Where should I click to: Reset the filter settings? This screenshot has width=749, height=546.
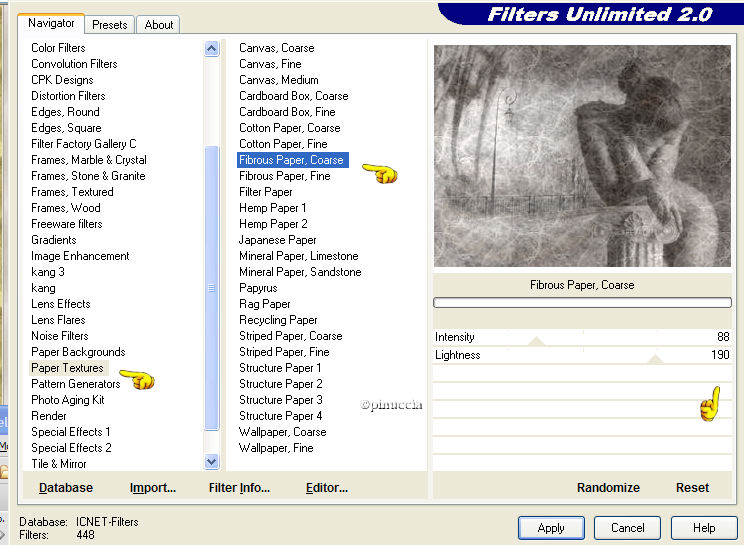[692, 488]
